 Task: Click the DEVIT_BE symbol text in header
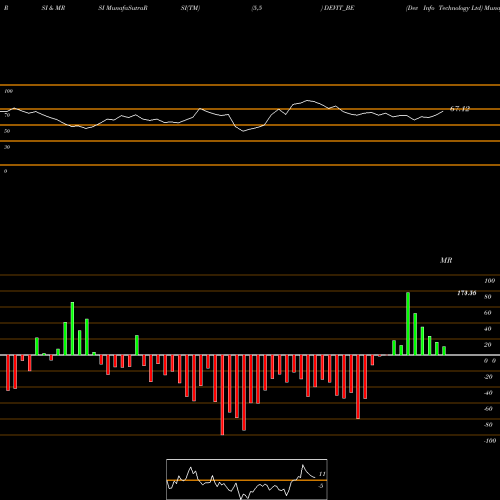coord(339,8)
